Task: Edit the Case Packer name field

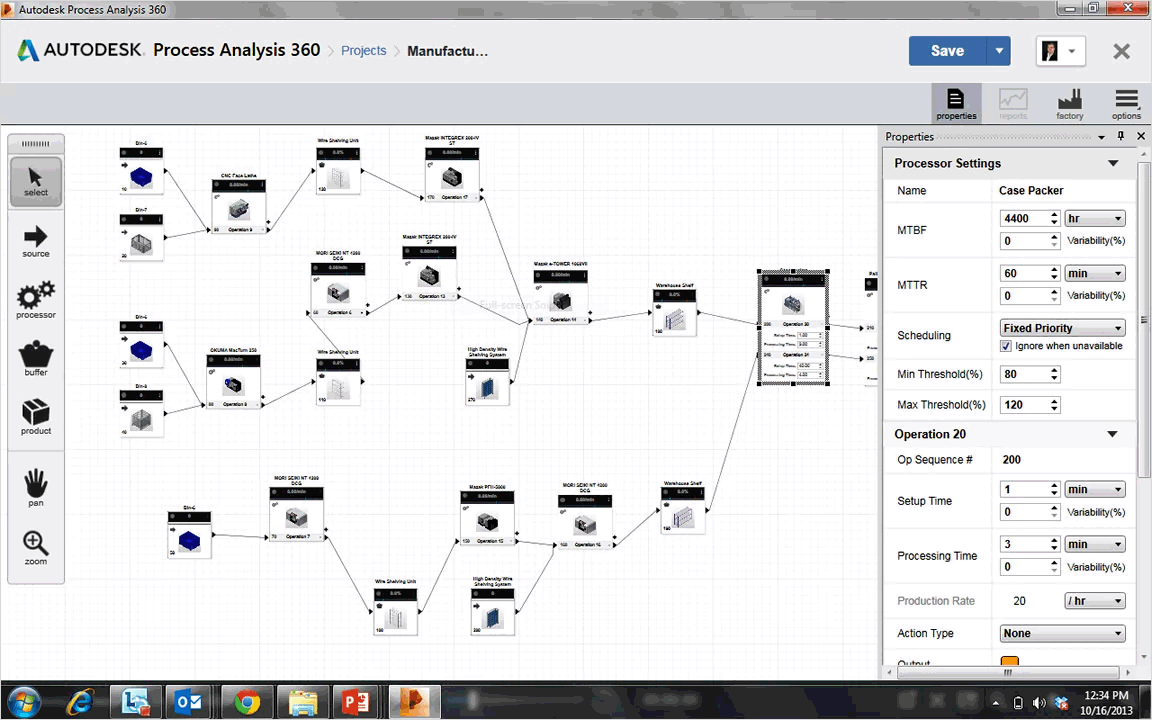Action: coord(1062,190)
